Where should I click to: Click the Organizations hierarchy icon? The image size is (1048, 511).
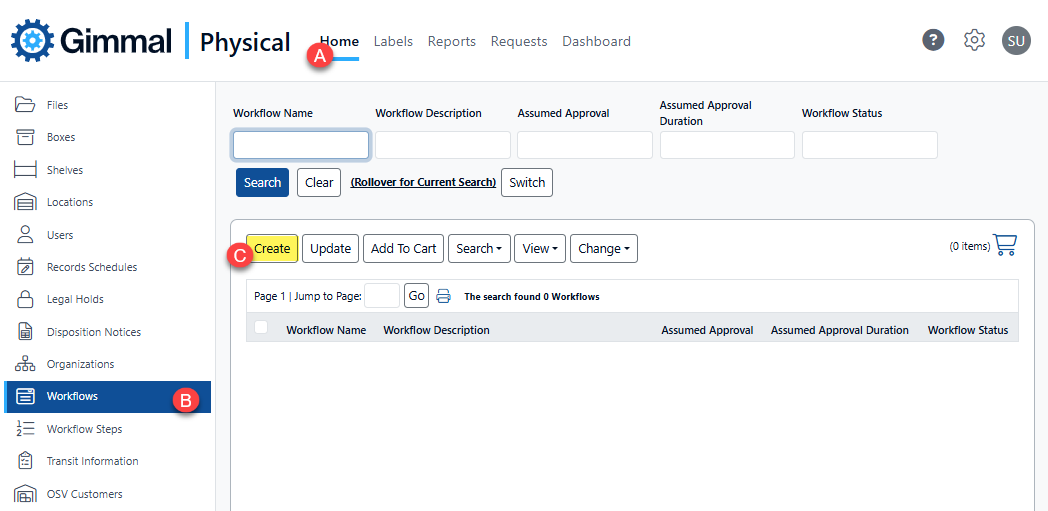coord(25,364)
